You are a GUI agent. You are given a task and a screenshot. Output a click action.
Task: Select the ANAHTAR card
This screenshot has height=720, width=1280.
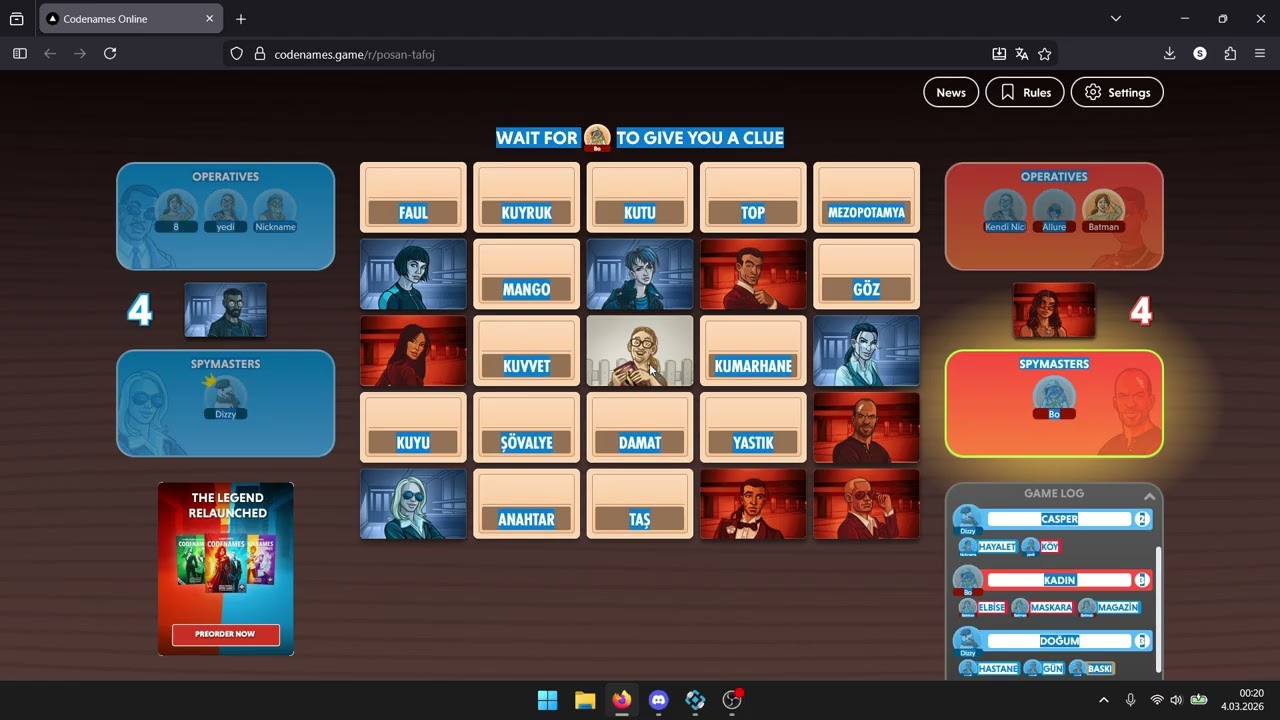pos(526,504)
